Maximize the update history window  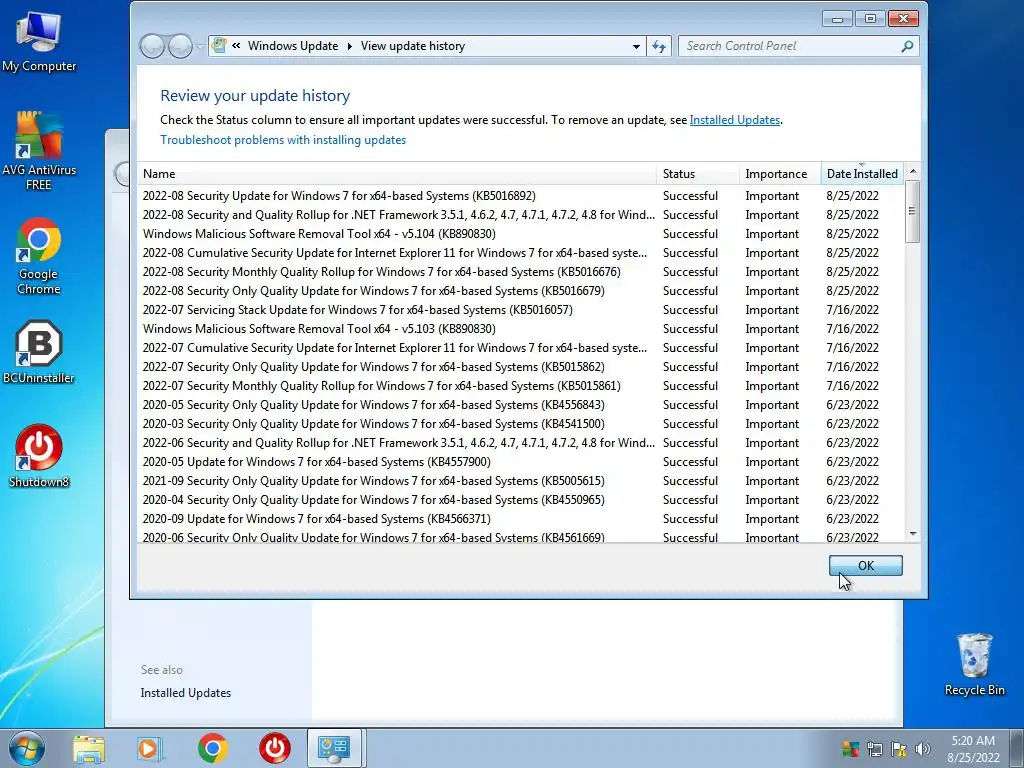tap(871, 19)
